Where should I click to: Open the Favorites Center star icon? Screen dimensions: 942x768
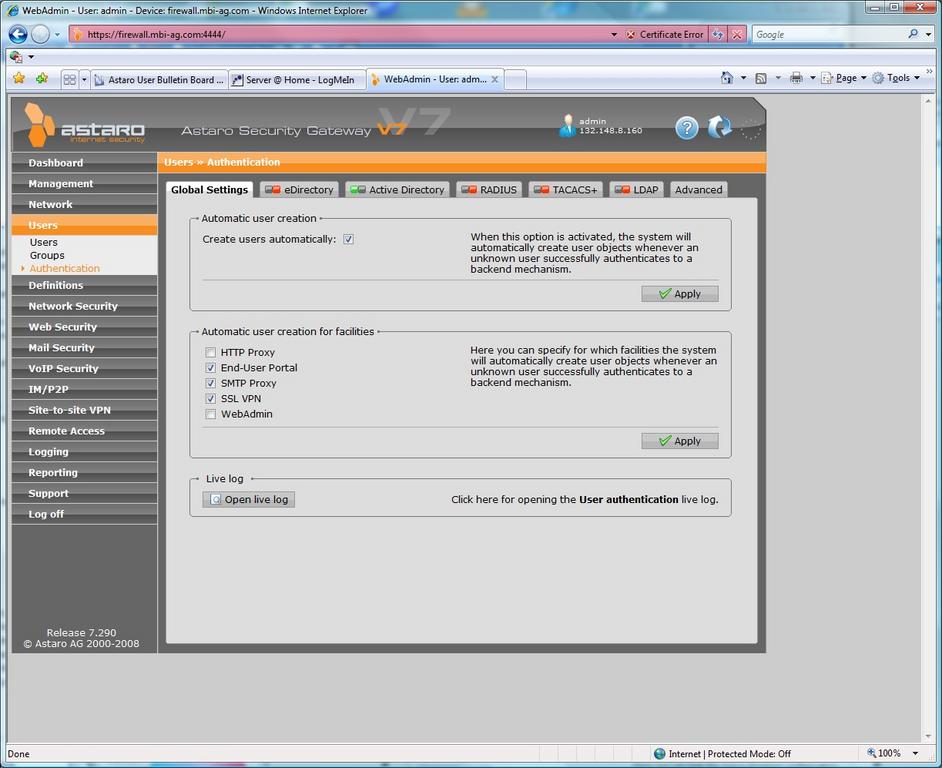[19, 79]
